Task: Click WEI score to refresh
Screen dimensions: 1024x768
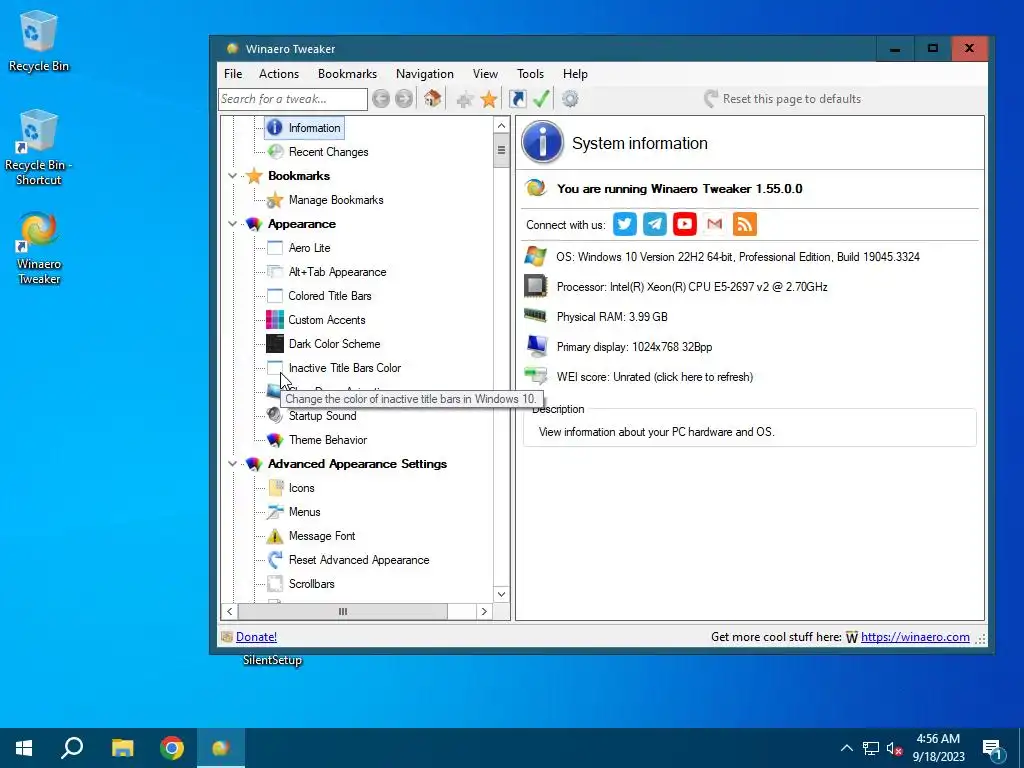Action: coord(654,377)
